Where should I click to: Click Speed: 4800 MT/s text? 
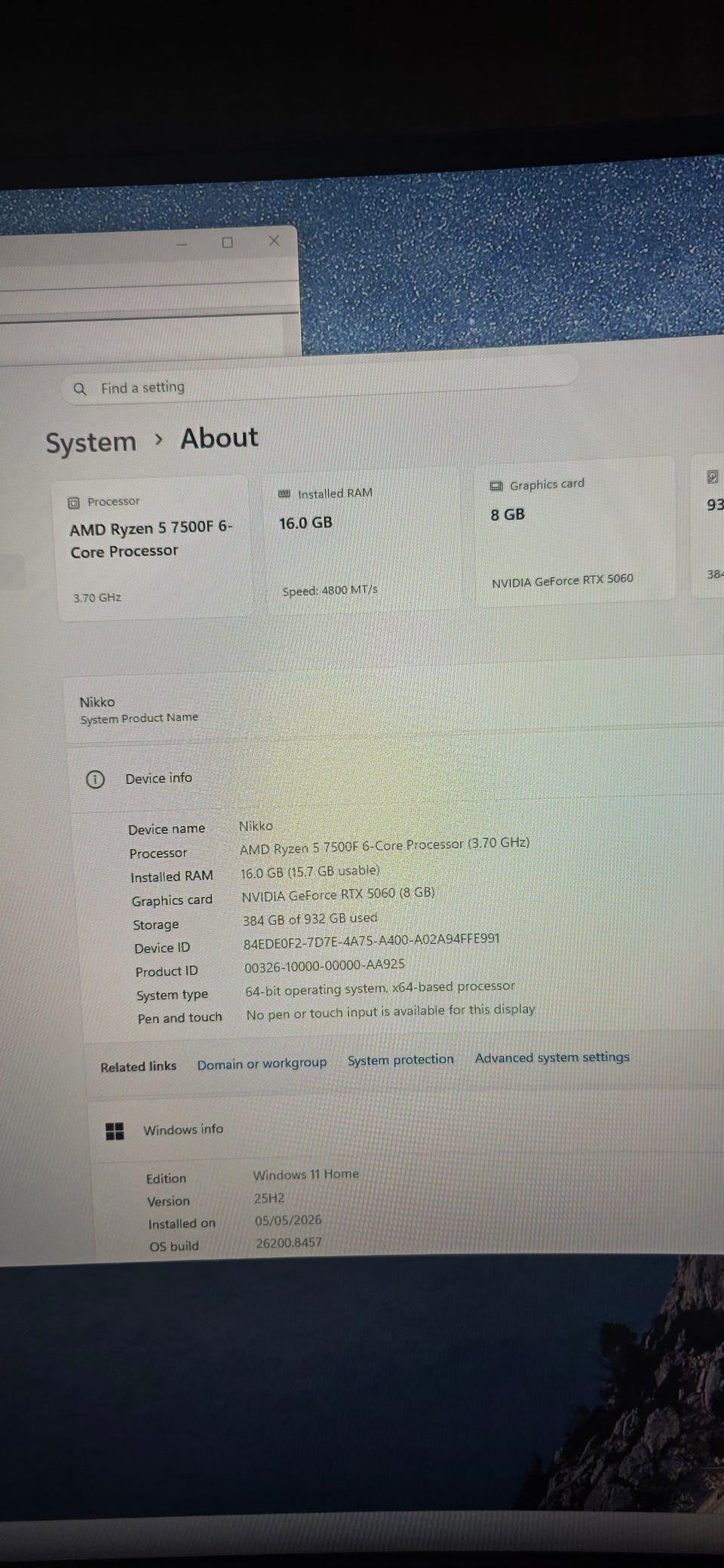[330, 590]
